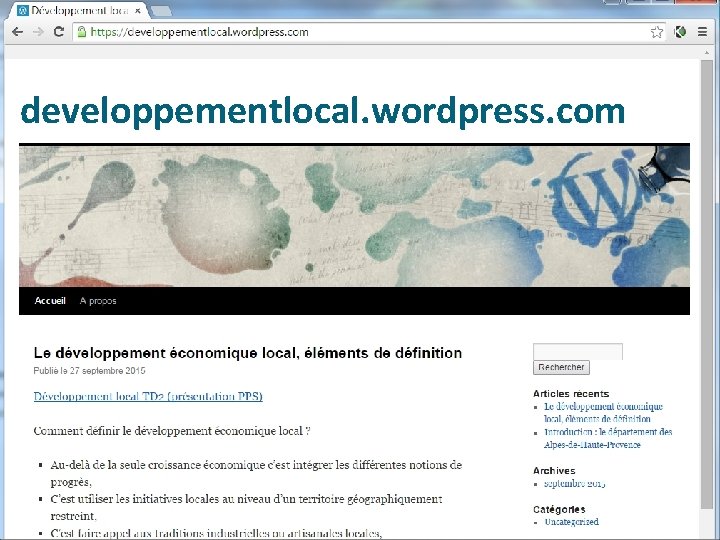
Task: Open the article title Le développement économique local
Action: pyautogui.click(x=248, y=353)
